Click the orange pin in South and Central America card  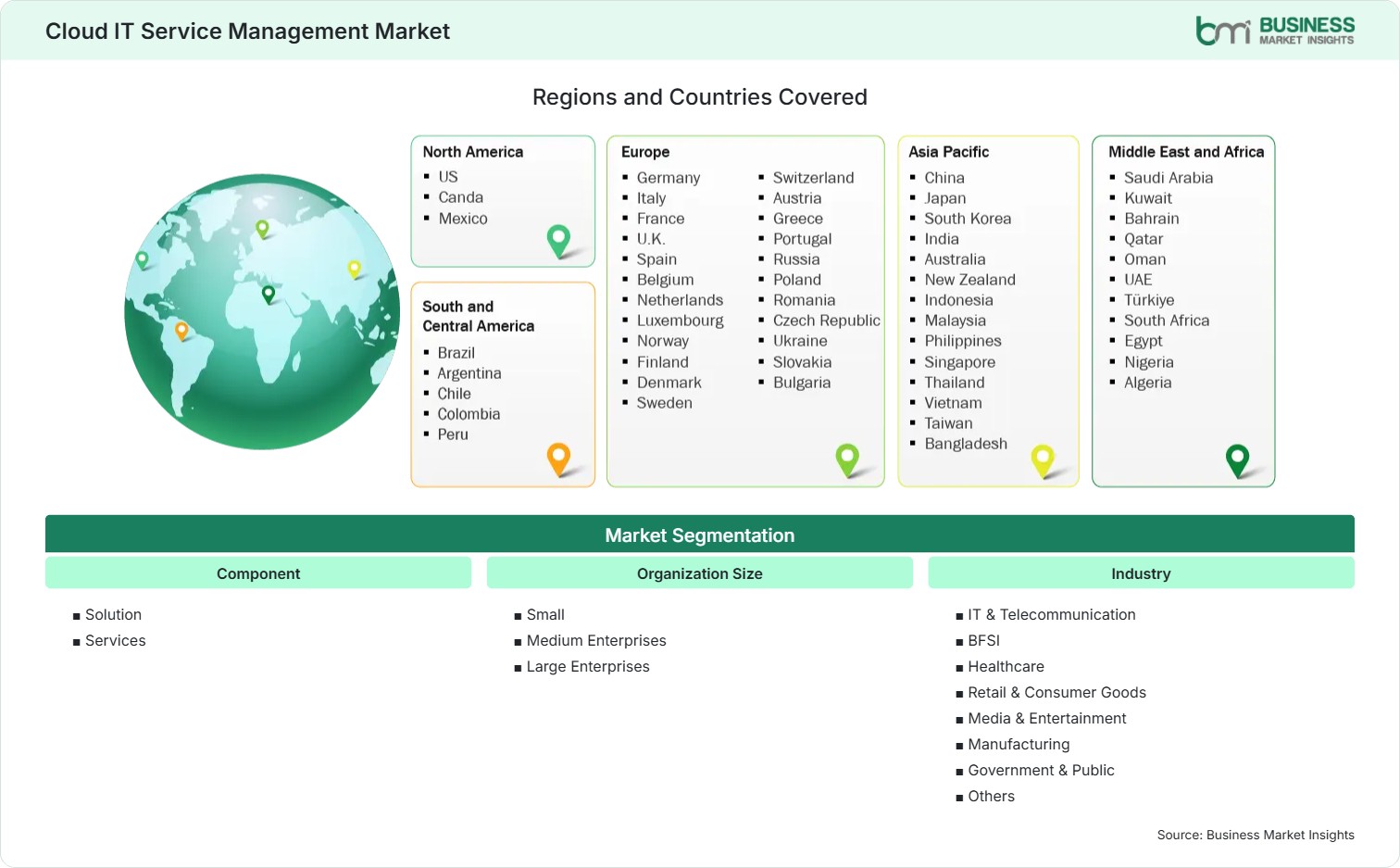click(x=558, y=459)
